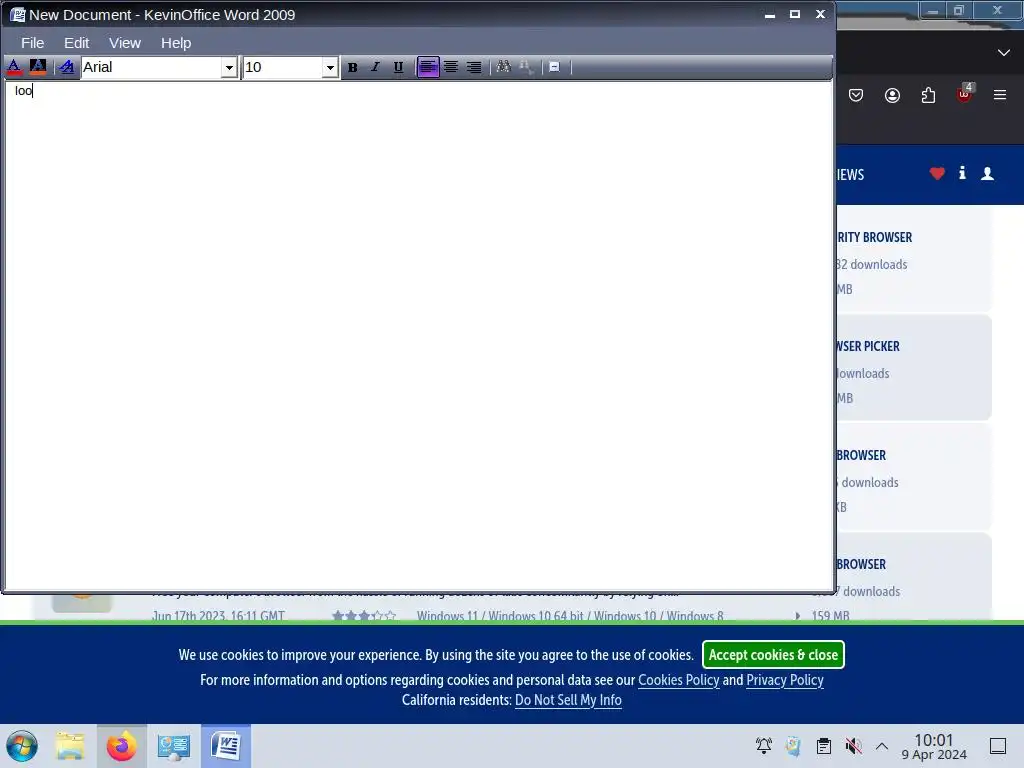Click the notification bell tray icon
Image resolution: width=1024 pixels, height=768 pixels.
point(763,745)
